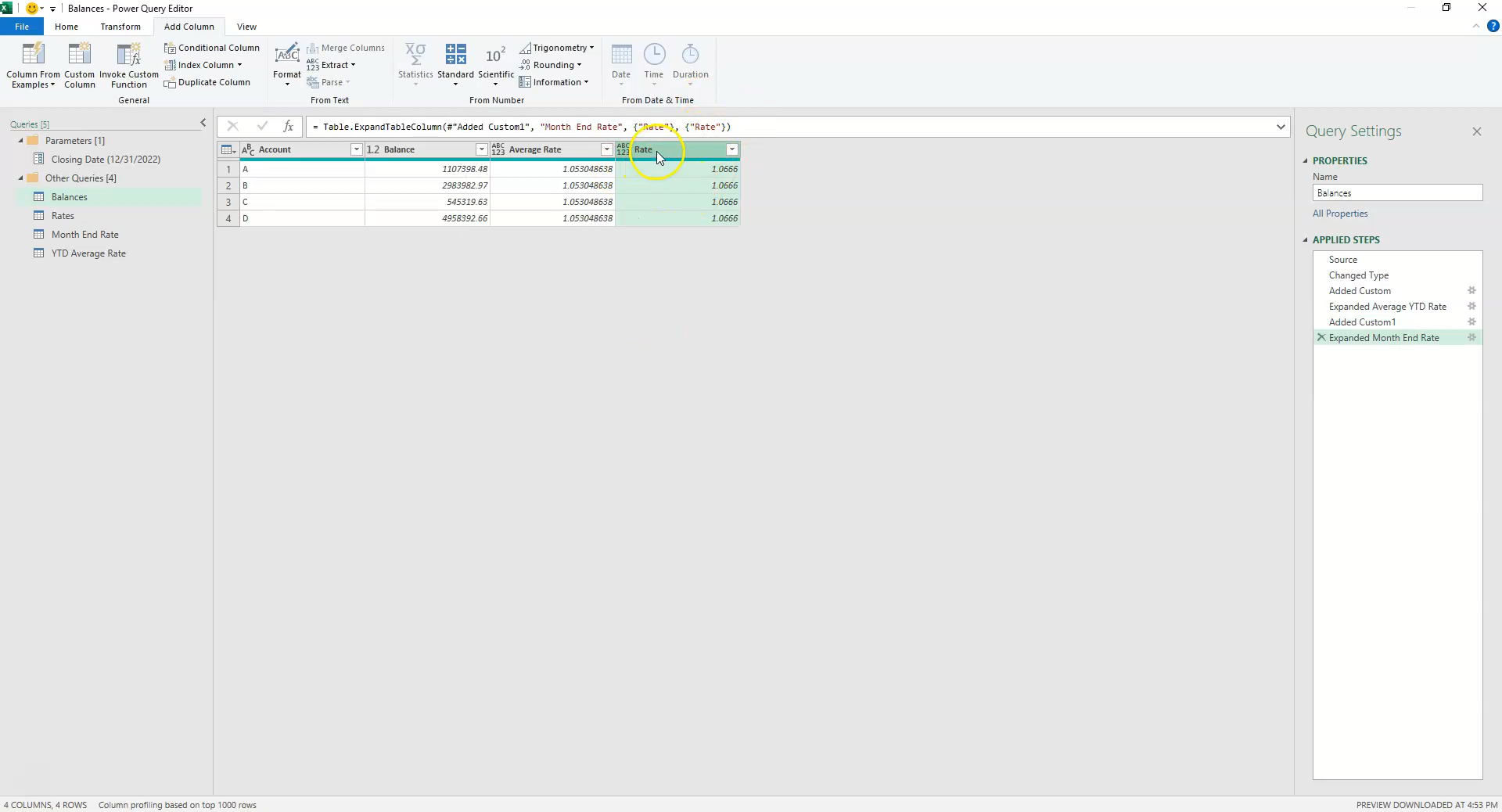This screenshot has width=1502, height=812.
Task: Expand the formula bar with its chevron
Action: click(x=1280, y=127)
